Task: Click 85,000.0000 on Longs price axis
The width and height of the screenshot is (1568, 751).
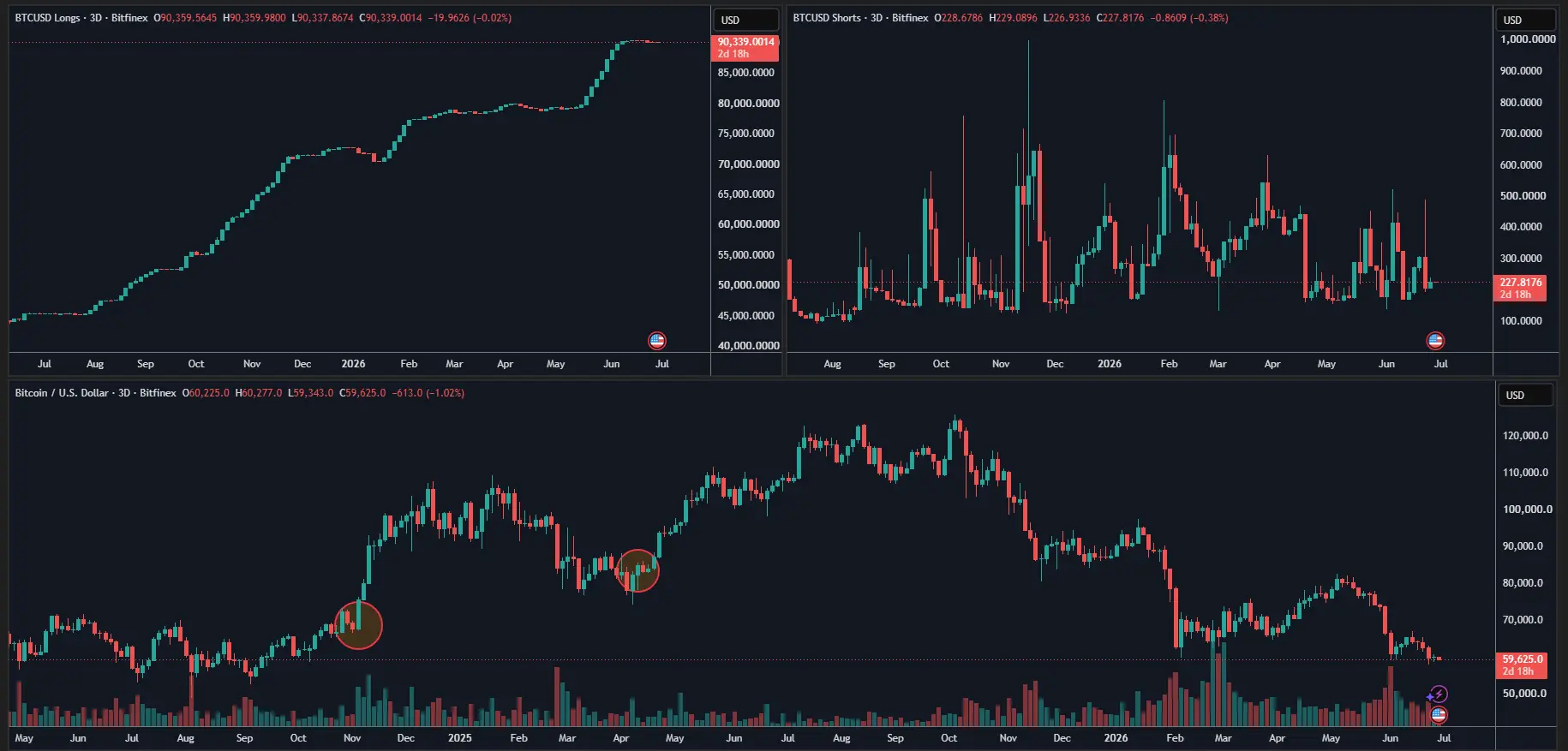Action: pos(745,73)
